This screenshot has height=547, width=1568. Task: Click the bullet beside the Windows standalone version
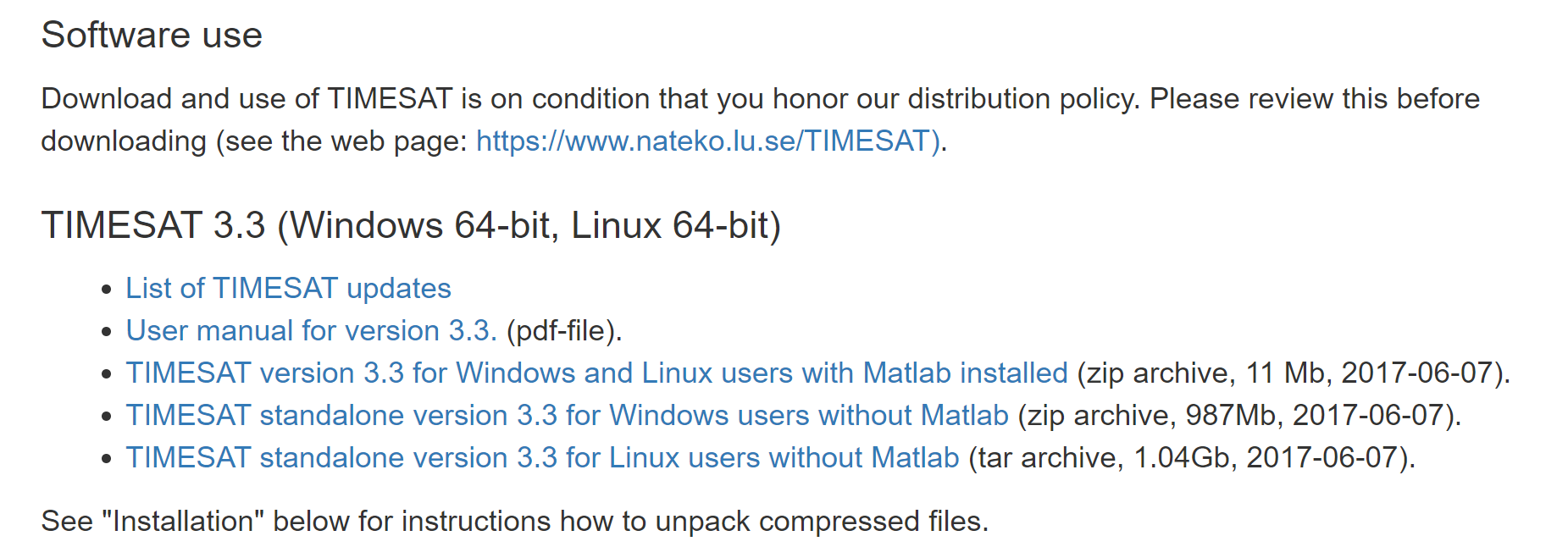[106, 417]
